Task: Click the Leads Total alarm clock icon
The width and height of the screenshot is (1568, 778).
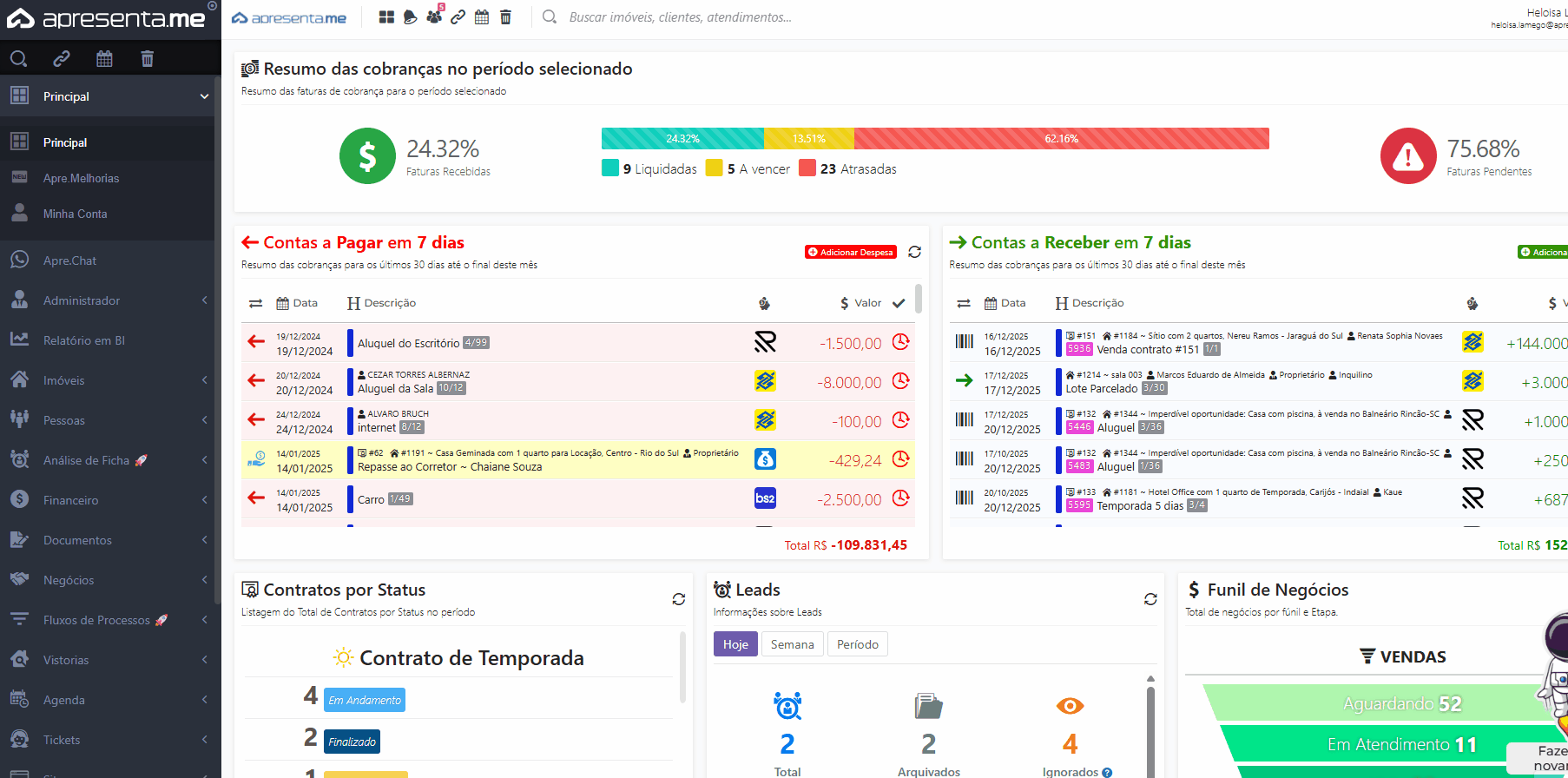Action: point(787,706)
